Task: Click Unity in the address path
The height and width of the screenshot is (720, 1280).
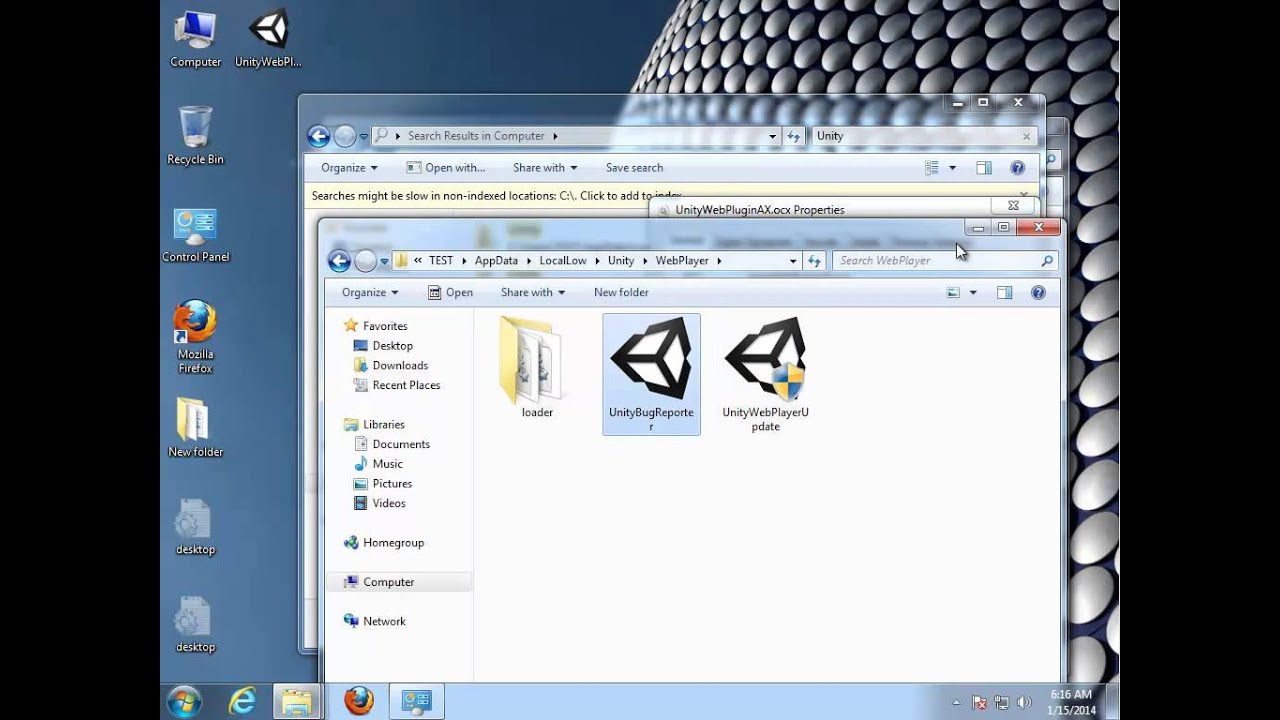Action: click(x=621, y=261)
